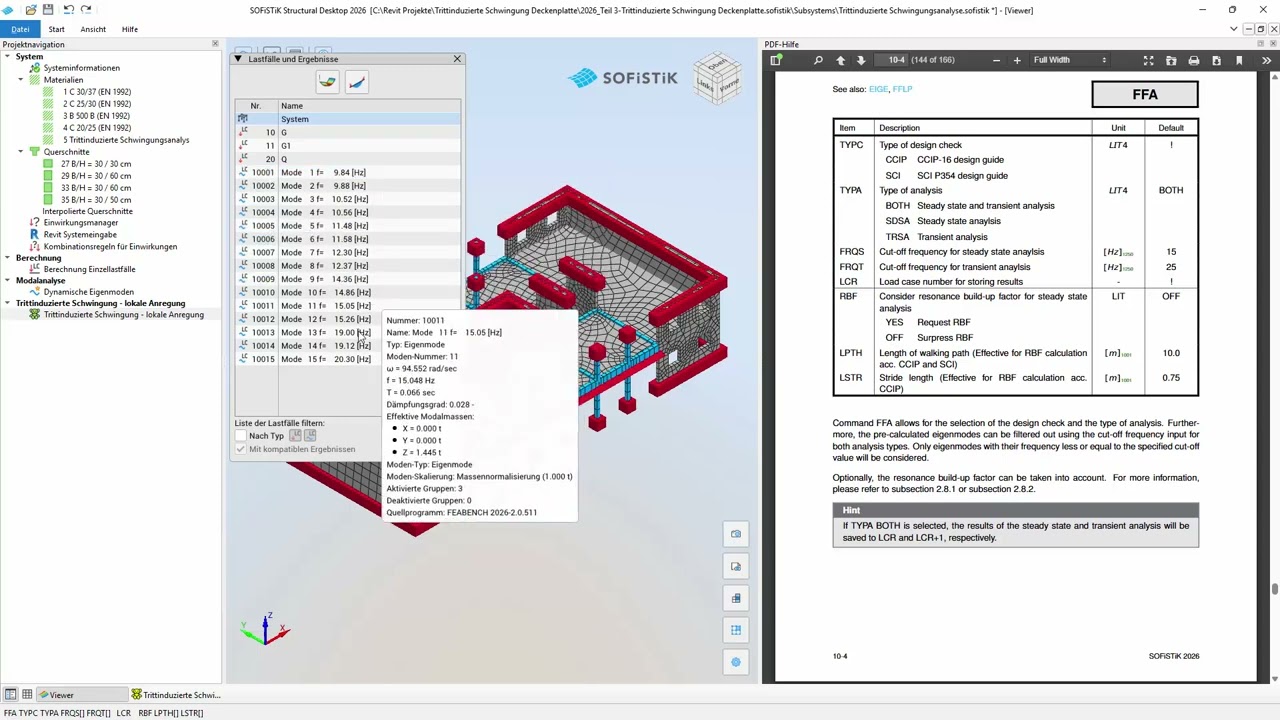The width and height of the screenshot is (1280, 720).
Task: Click the PDF bookmark view icon
Action: click(x=1239, y=60)
